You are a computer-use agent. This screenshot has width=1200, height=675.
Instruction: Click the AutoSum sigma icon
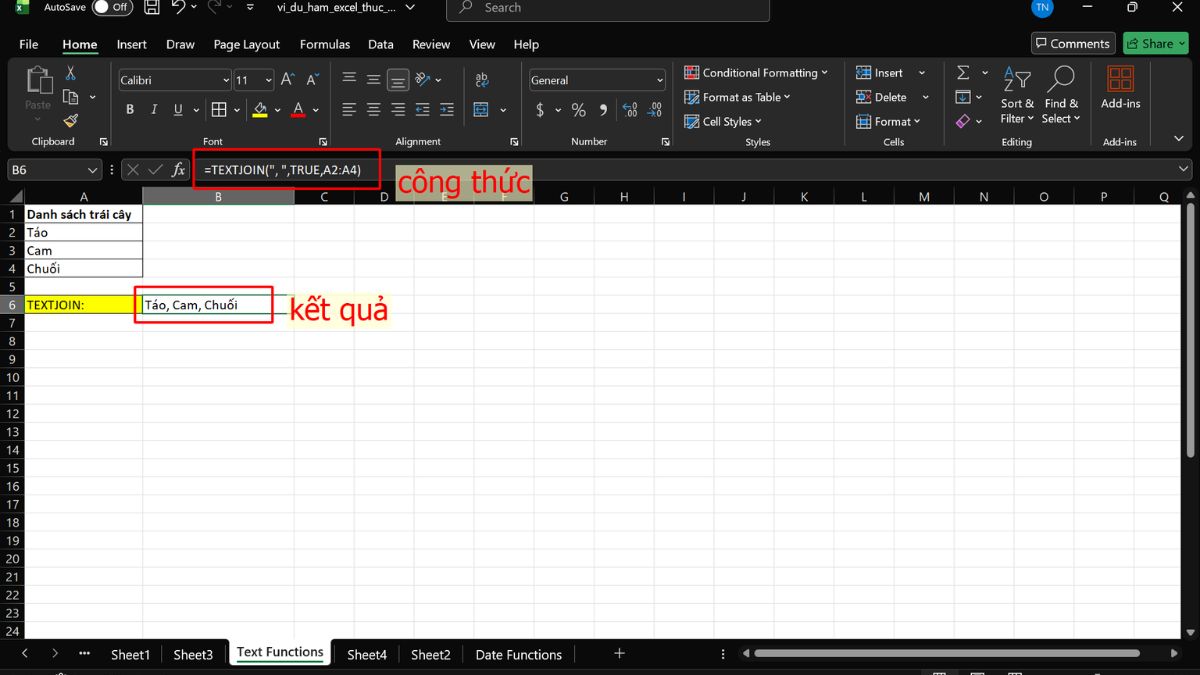pos(963,73)
